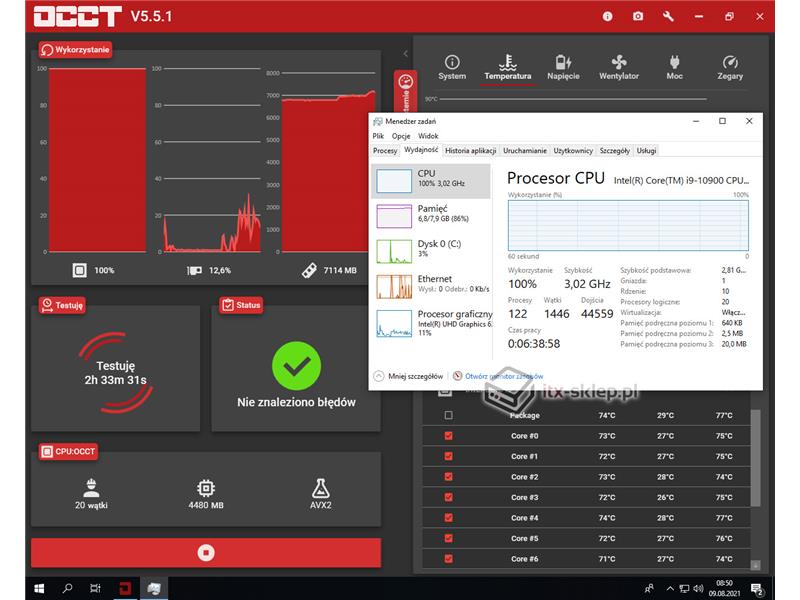Select Dysk 0 (C:) performance item
Screen dimensions: 800x600
pos(431,251)
